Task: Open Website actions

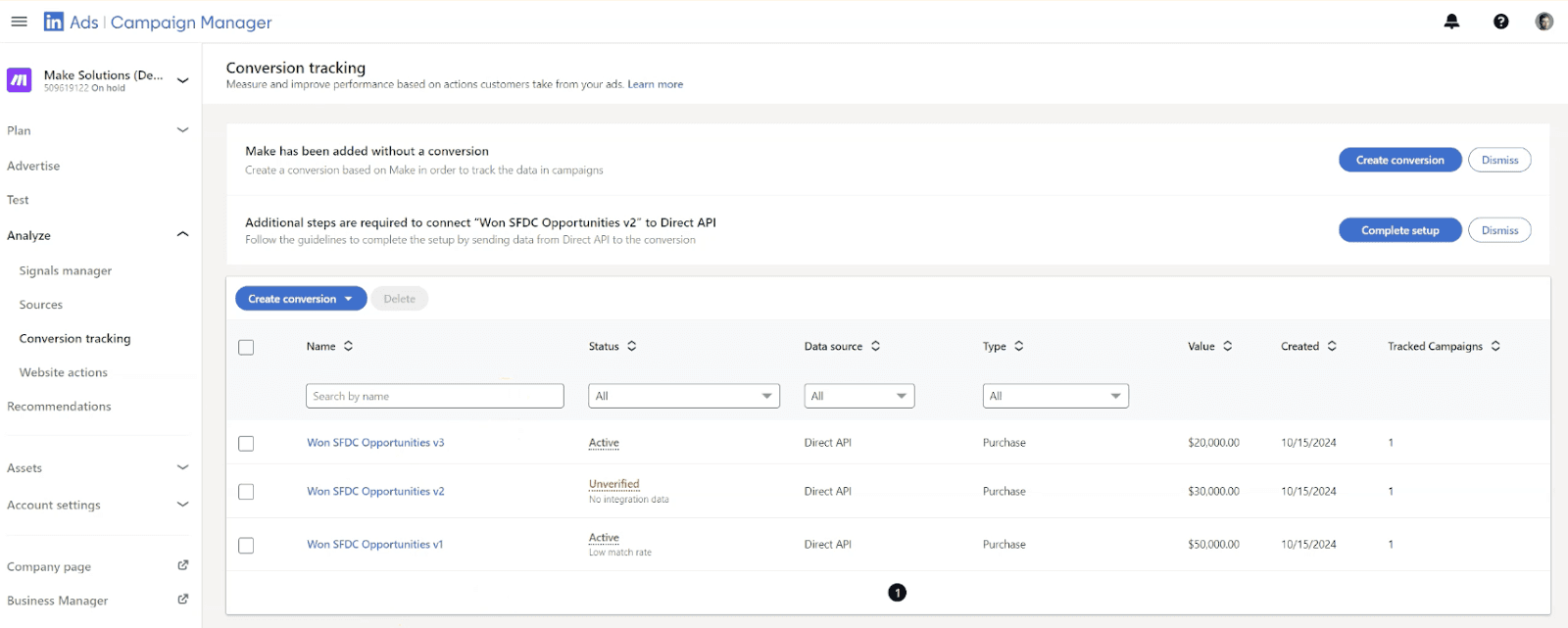Action: click(x=64, y=372)
